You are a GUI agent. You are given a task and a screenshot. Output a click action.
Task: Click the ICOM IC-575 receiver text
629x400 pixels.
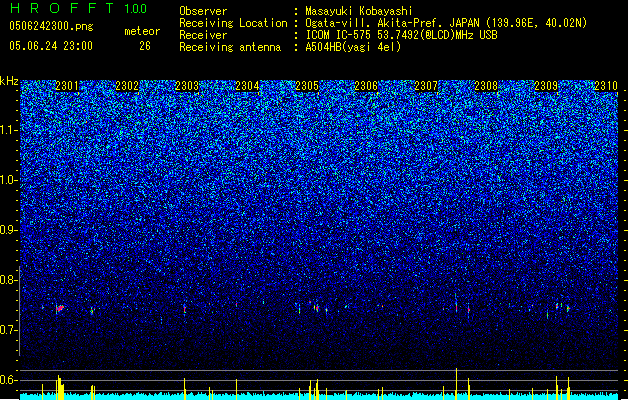pos(401,35)
